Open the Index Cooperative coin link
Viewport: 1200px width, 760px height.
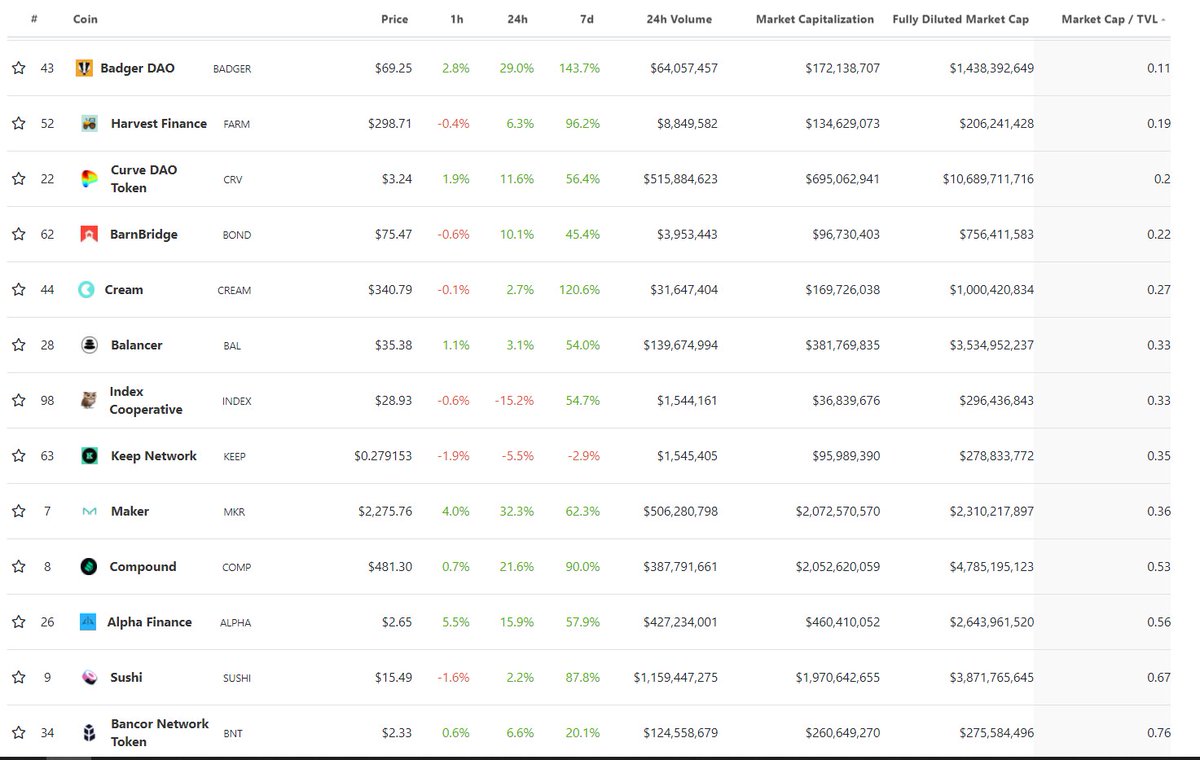point(146,400)
